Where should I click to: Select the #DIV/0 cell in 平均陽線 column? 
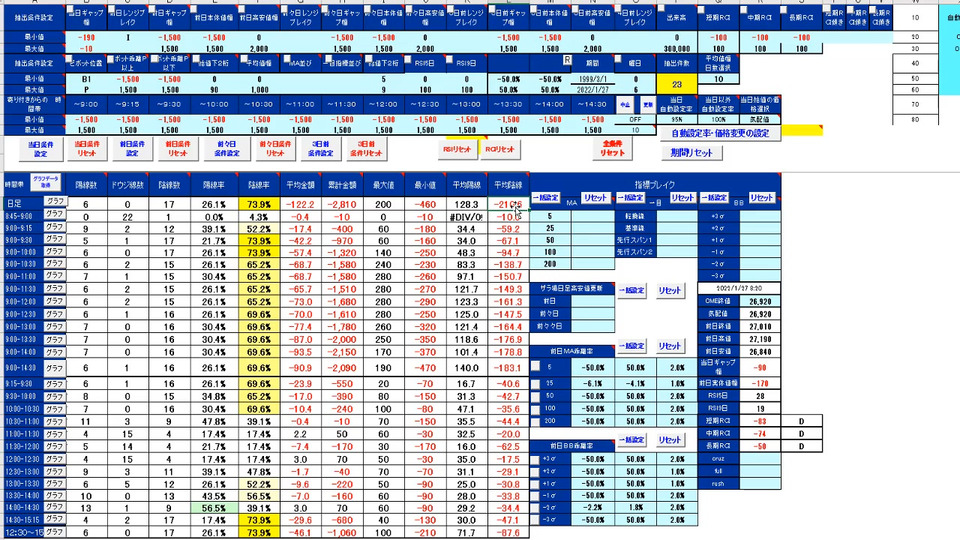(x=467, y=217)
